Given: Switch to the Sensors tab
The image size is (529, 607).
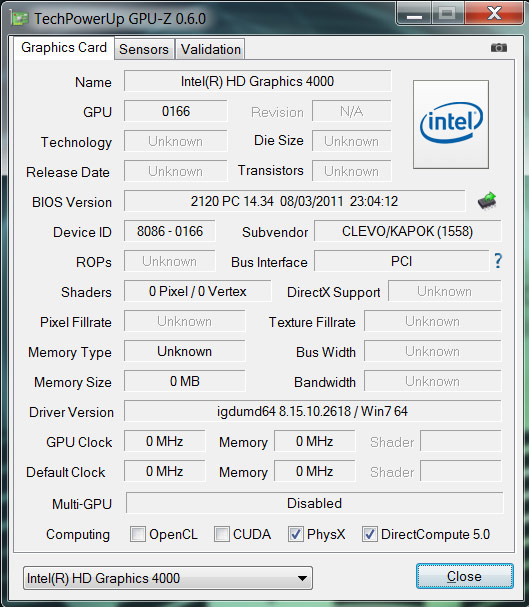Looking at the screenshot, I should (144, 49).
